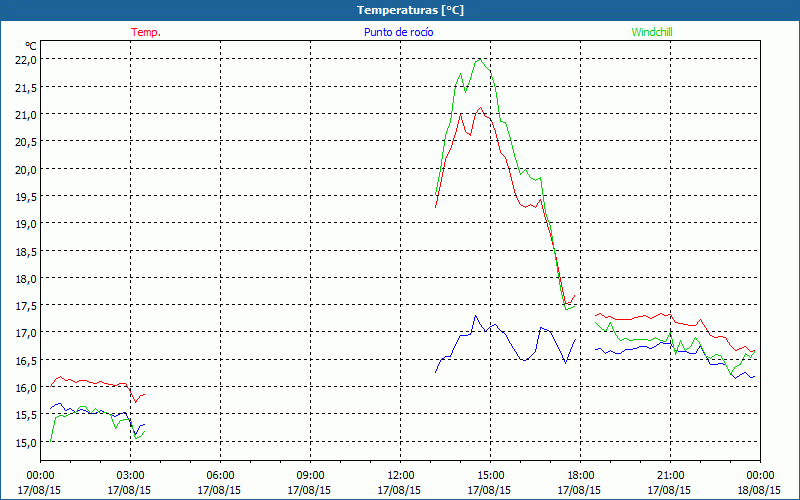800x500 pixels.
Task: Click the '15:00' time axis label
Action: tap(490, 476)
